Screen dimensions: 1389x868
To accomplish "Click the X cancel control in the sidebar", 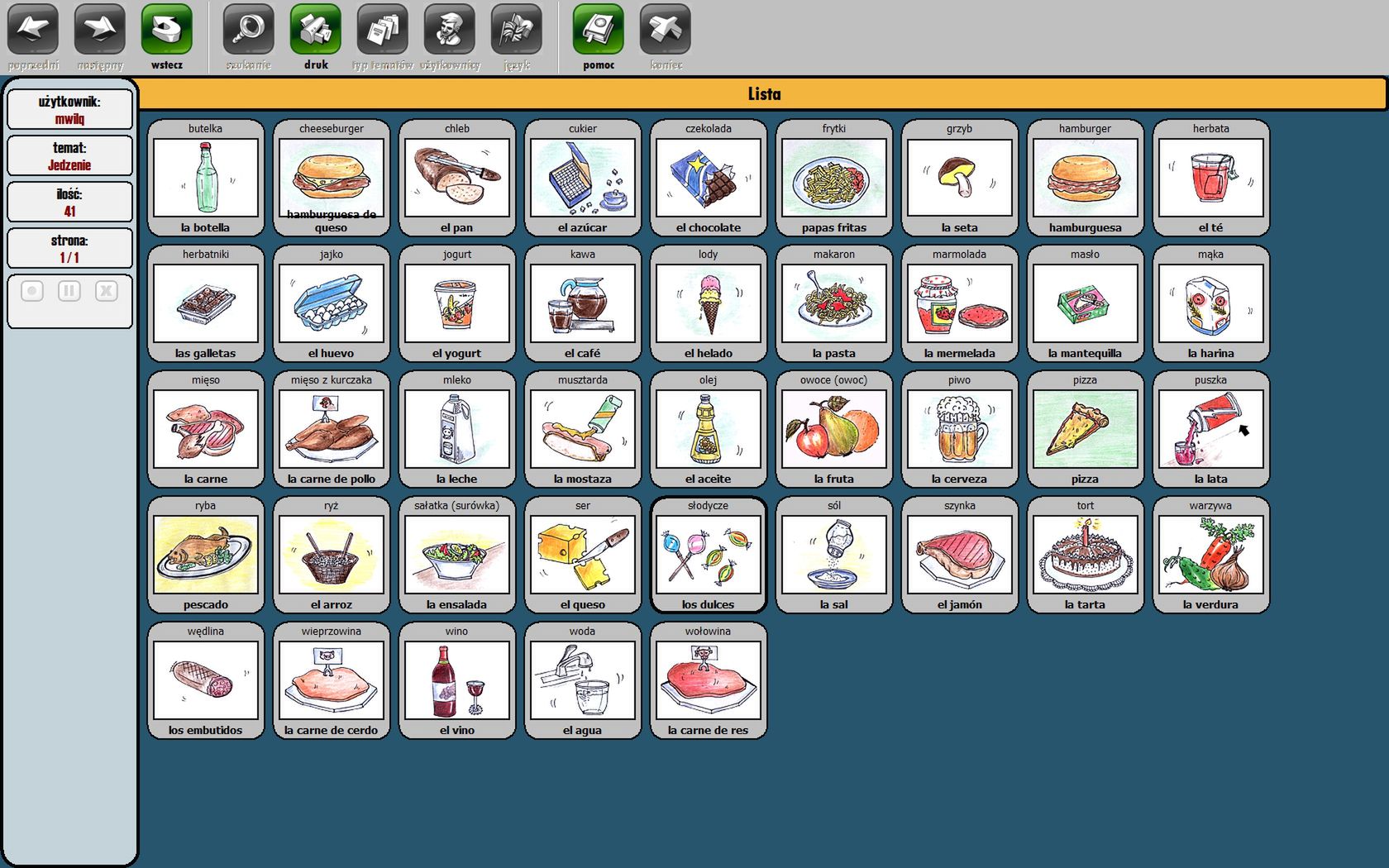I will [x=107, y=291].
